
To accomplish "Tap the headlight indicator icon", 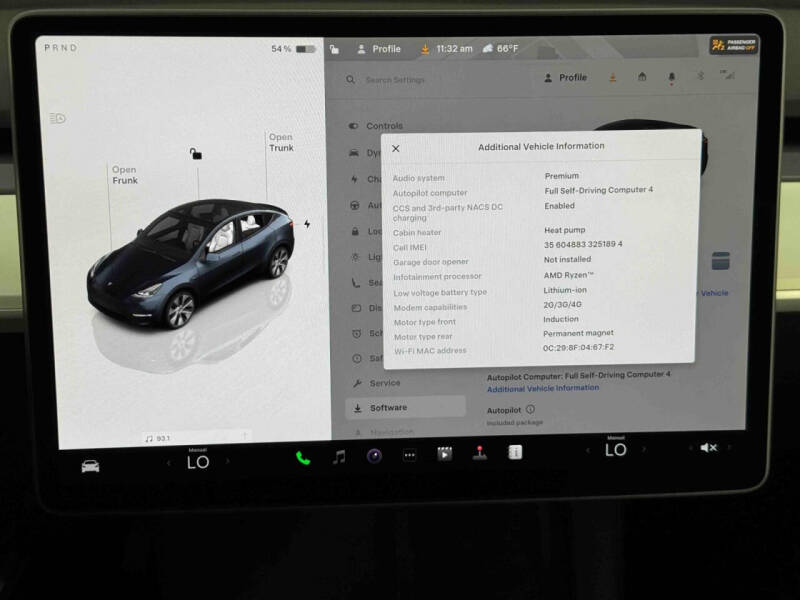I will point(58,118).
